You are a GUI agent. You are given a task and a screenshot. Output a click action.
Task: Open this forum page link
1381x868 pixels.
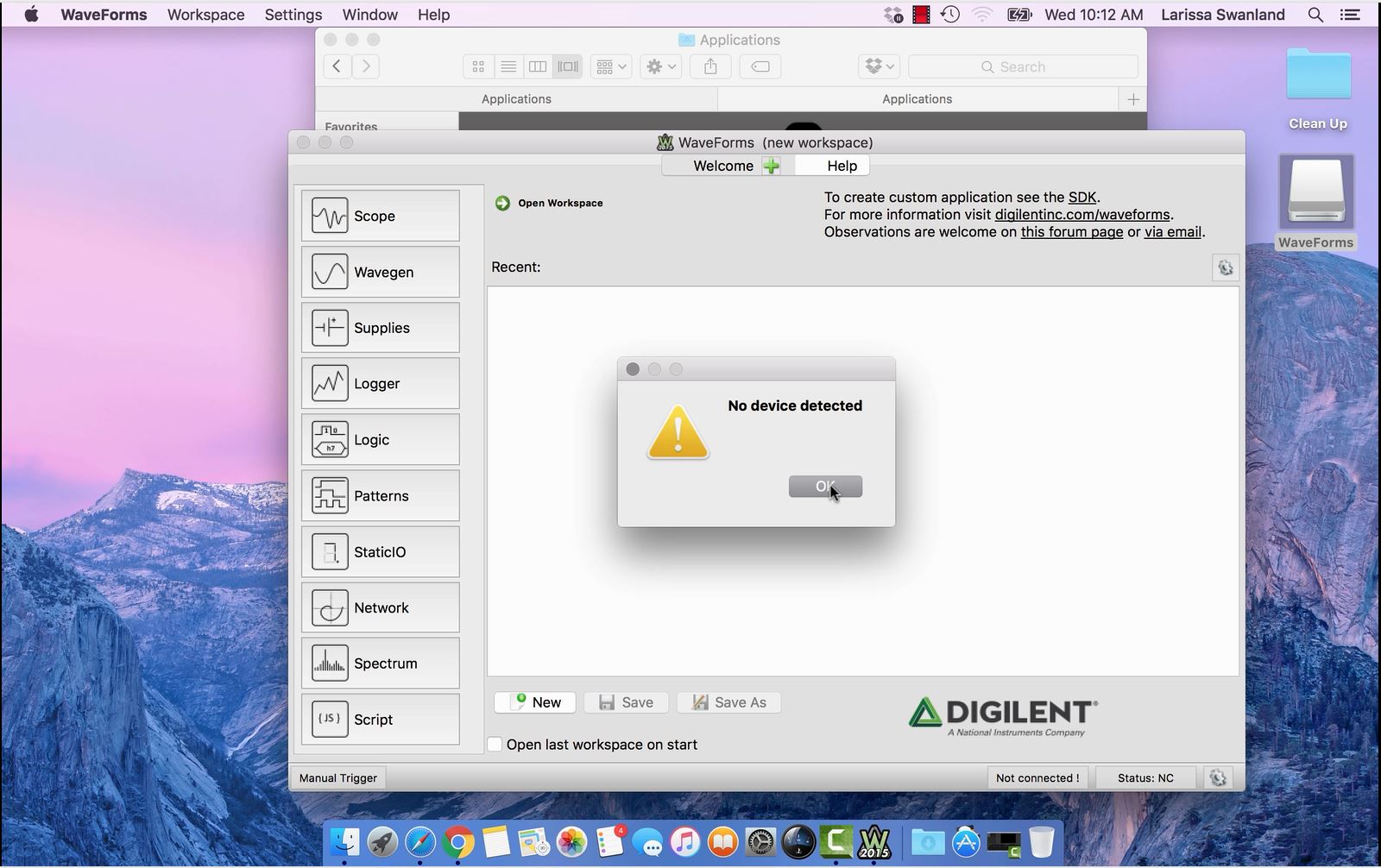[x=1072, y=231]
